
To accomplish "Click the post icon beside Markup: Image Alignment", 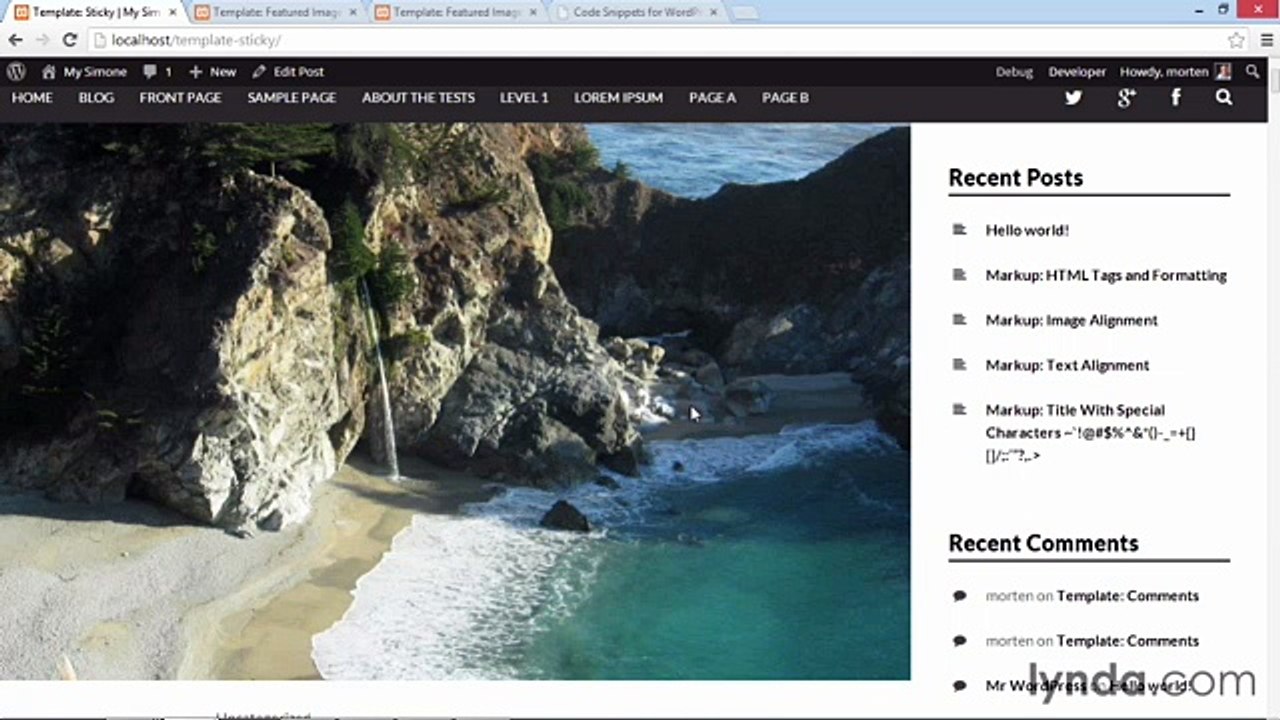I will (x=959, y=320).
